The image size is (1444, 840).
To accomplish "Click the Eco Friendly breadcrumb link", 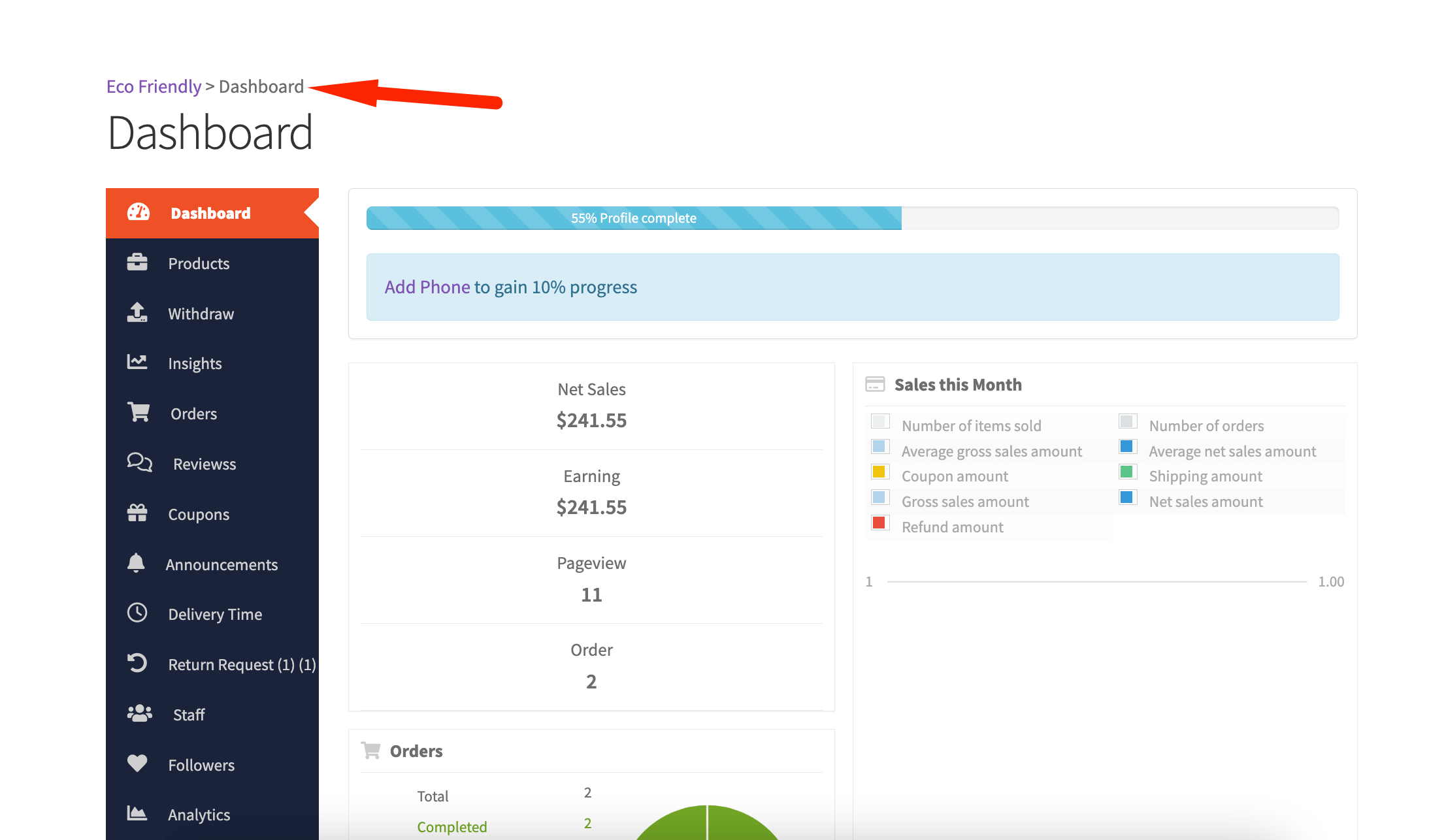I will point(154,86).
